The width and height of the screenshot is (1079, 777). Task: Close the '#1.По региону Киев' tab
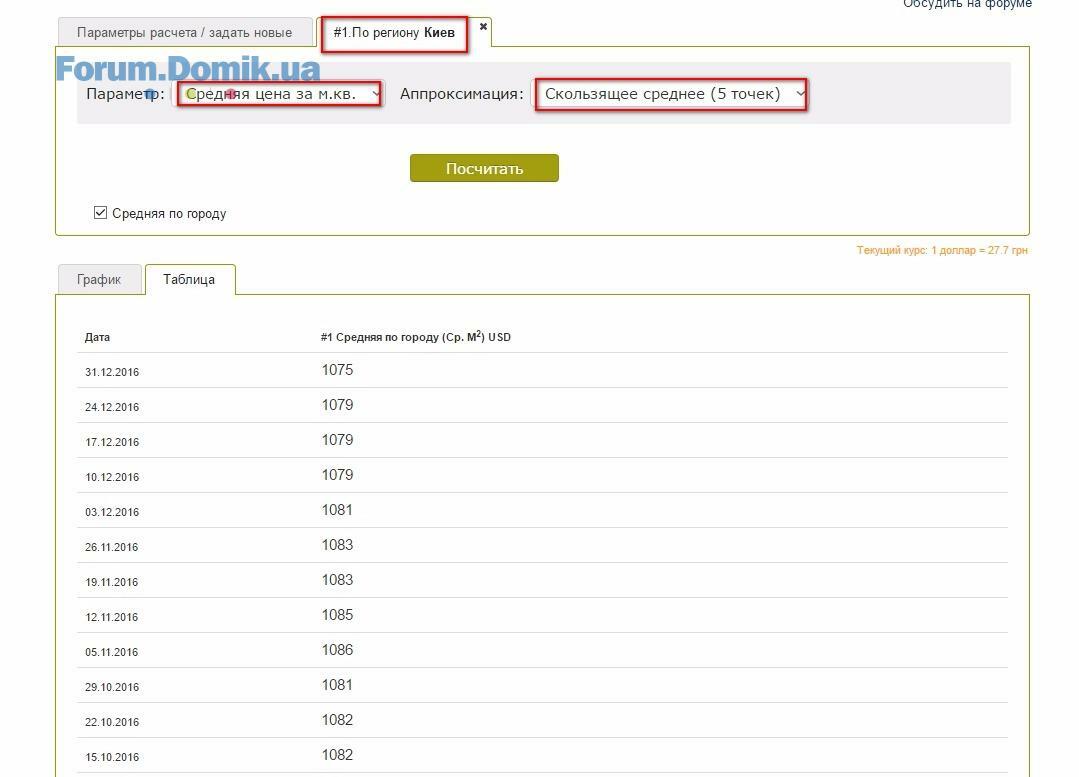(483, 26)
